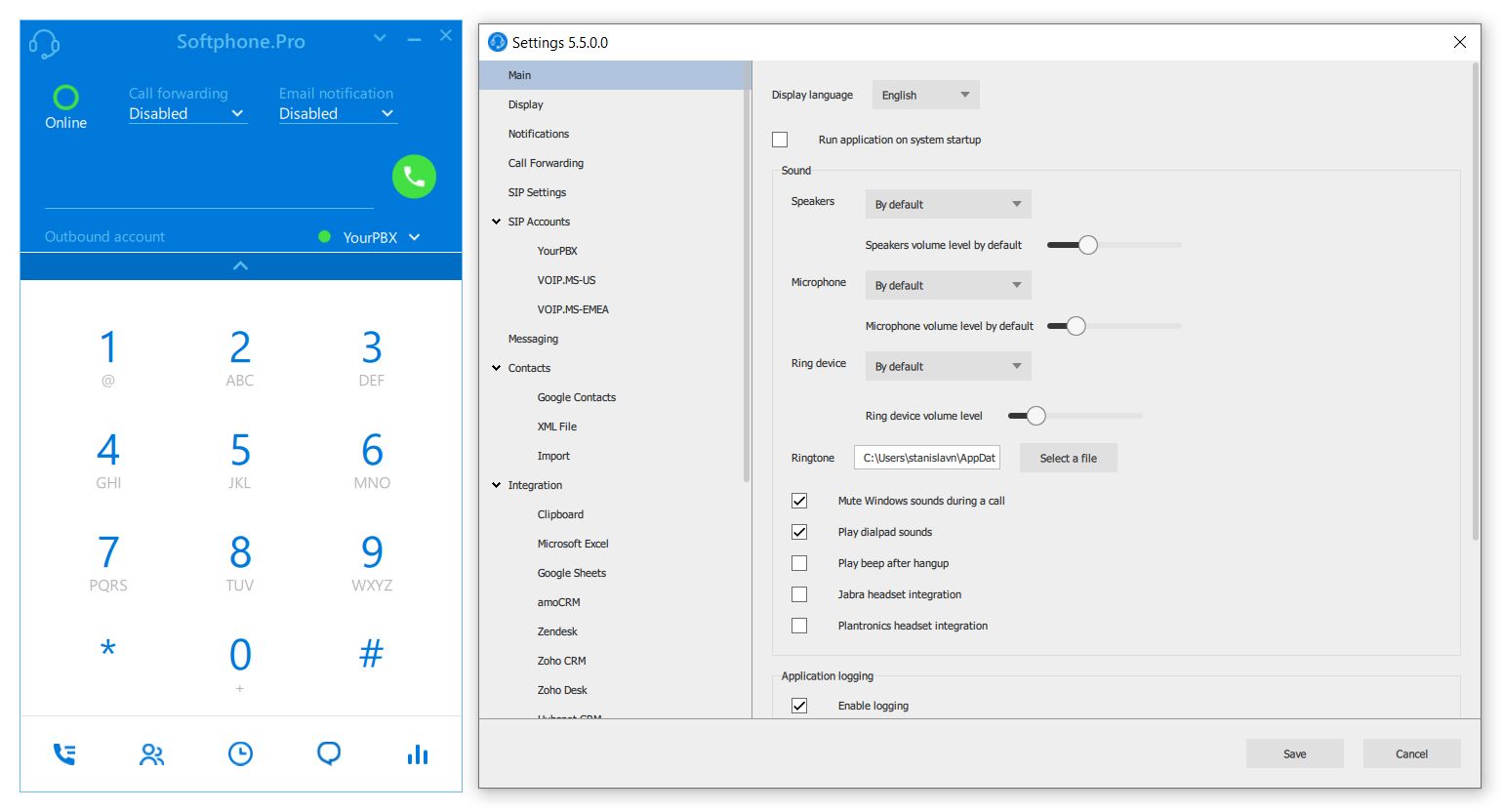
Task: Save the settings changes
Action: point(1294,752)
